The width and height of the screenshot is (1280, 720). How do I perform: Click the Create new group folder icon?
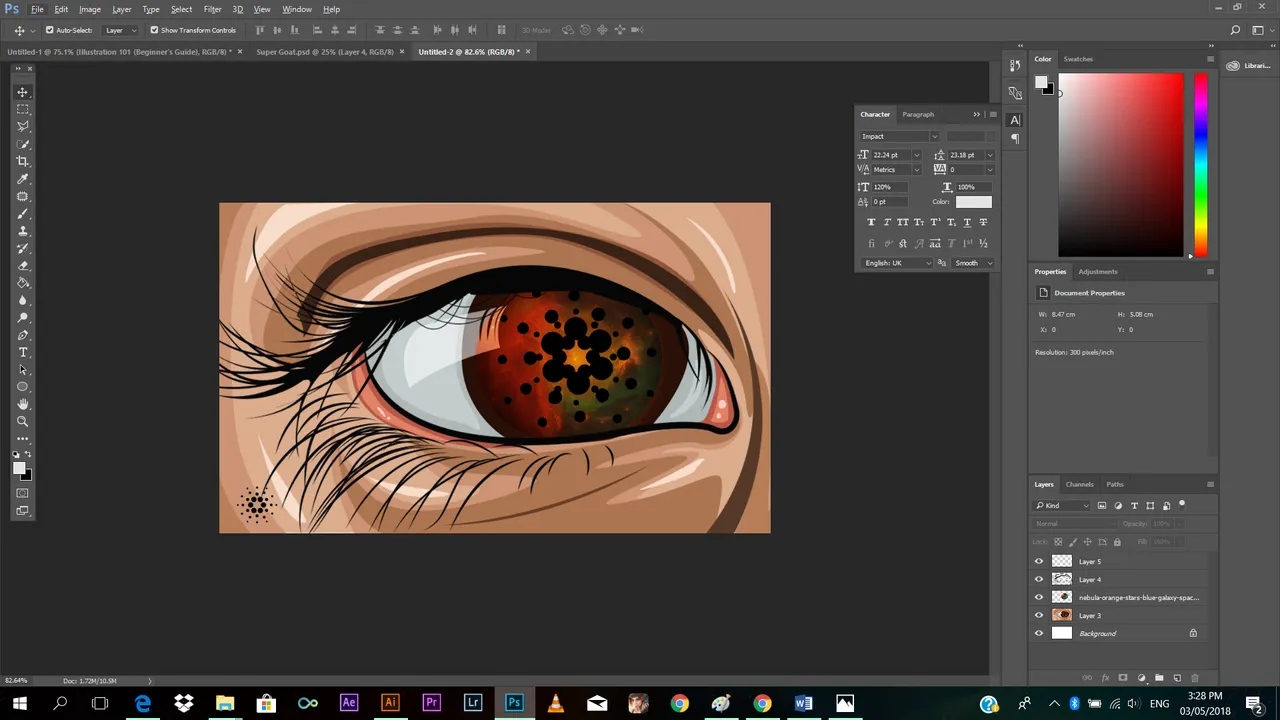(1159, 678)
